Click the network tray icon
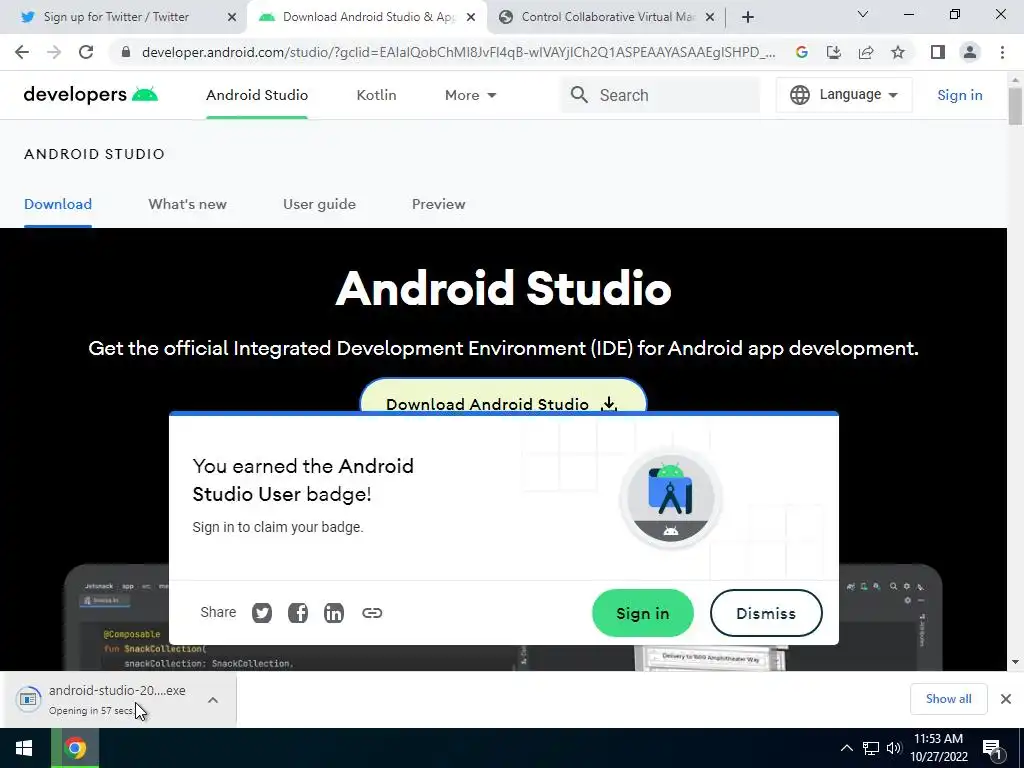1024x768 pixels. tap(871, 748)
